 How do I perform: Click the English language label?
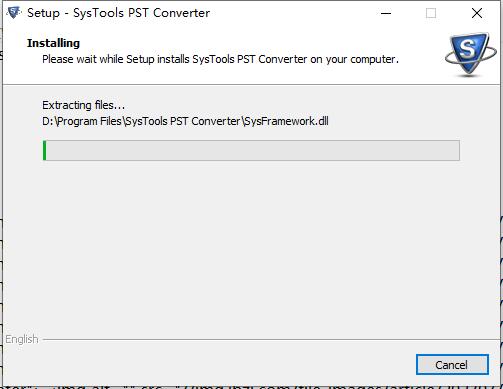click(22, 339)
